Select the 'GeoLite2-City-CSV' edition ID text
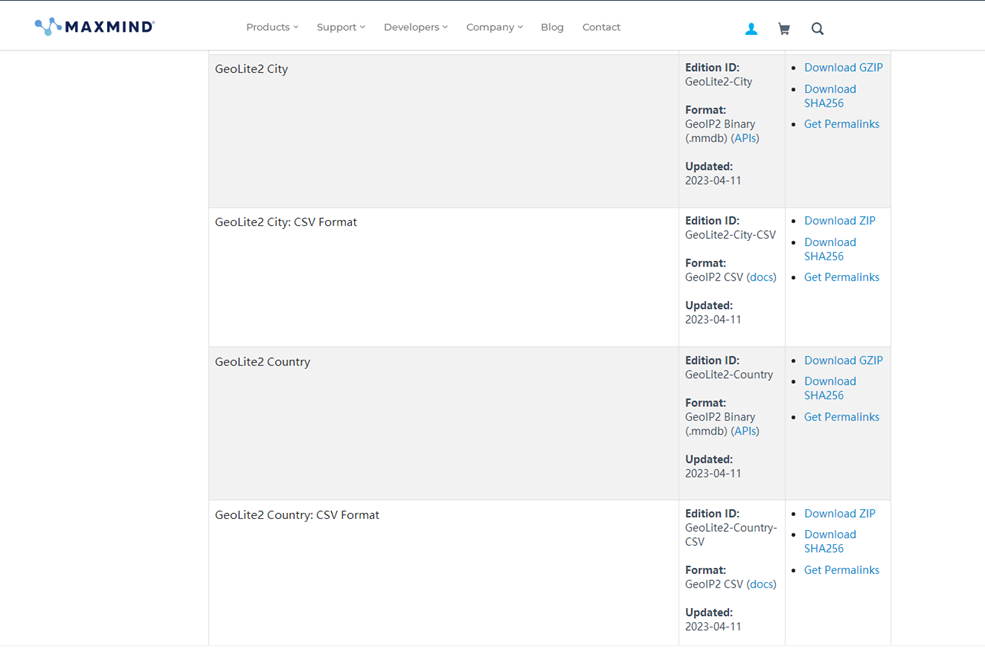The width and height of the screenshot is (985, 649). (730, 235)
